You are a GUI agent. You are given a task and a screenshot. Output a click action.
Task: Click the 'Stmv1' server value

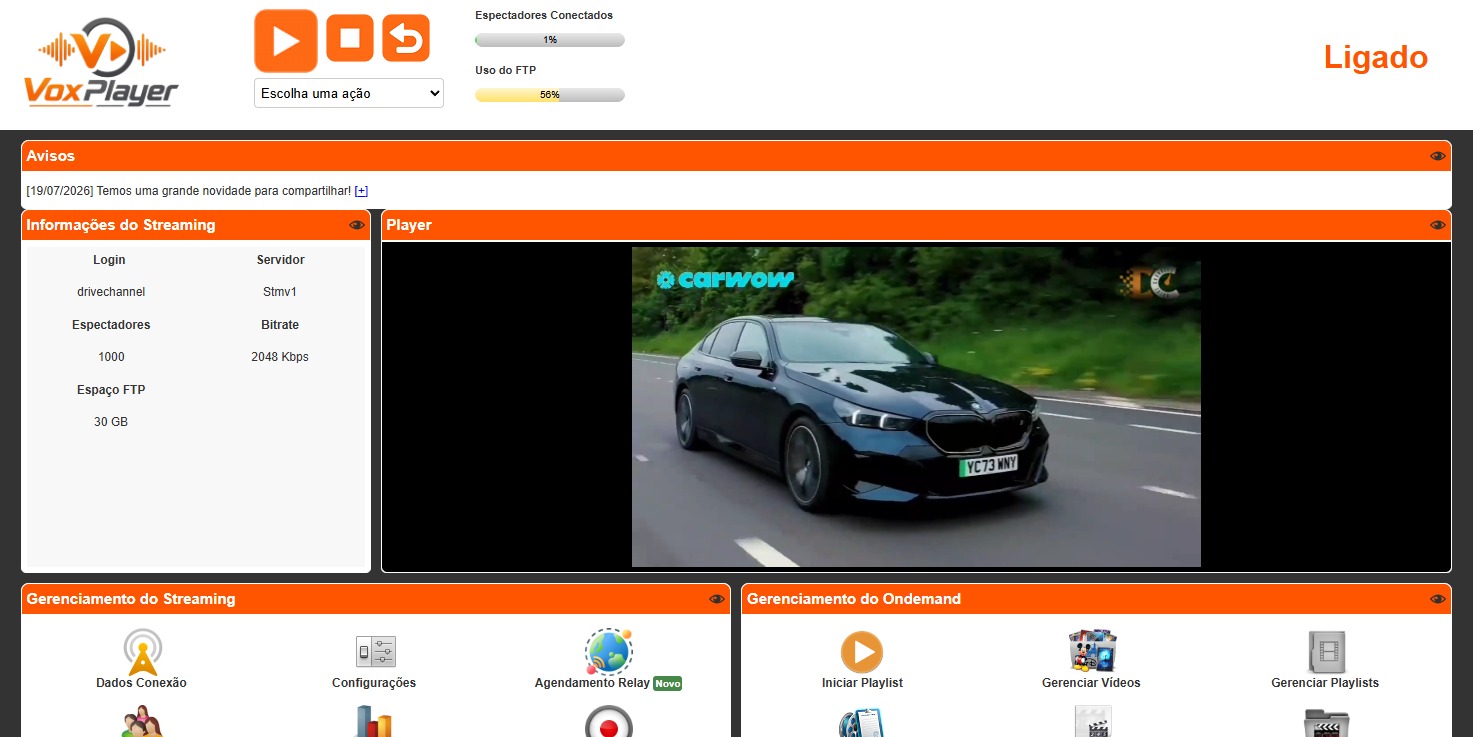pyautogui.click(x=280, y=292)
